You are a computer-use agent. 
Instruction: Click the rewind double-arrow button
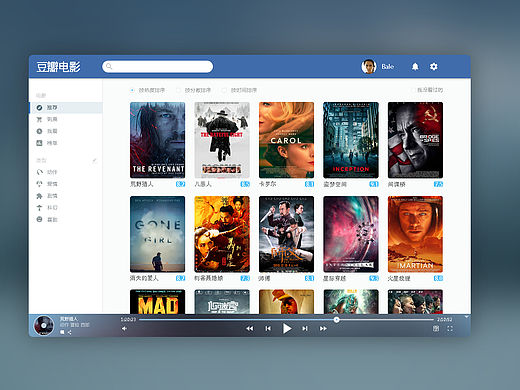[250, 328]
